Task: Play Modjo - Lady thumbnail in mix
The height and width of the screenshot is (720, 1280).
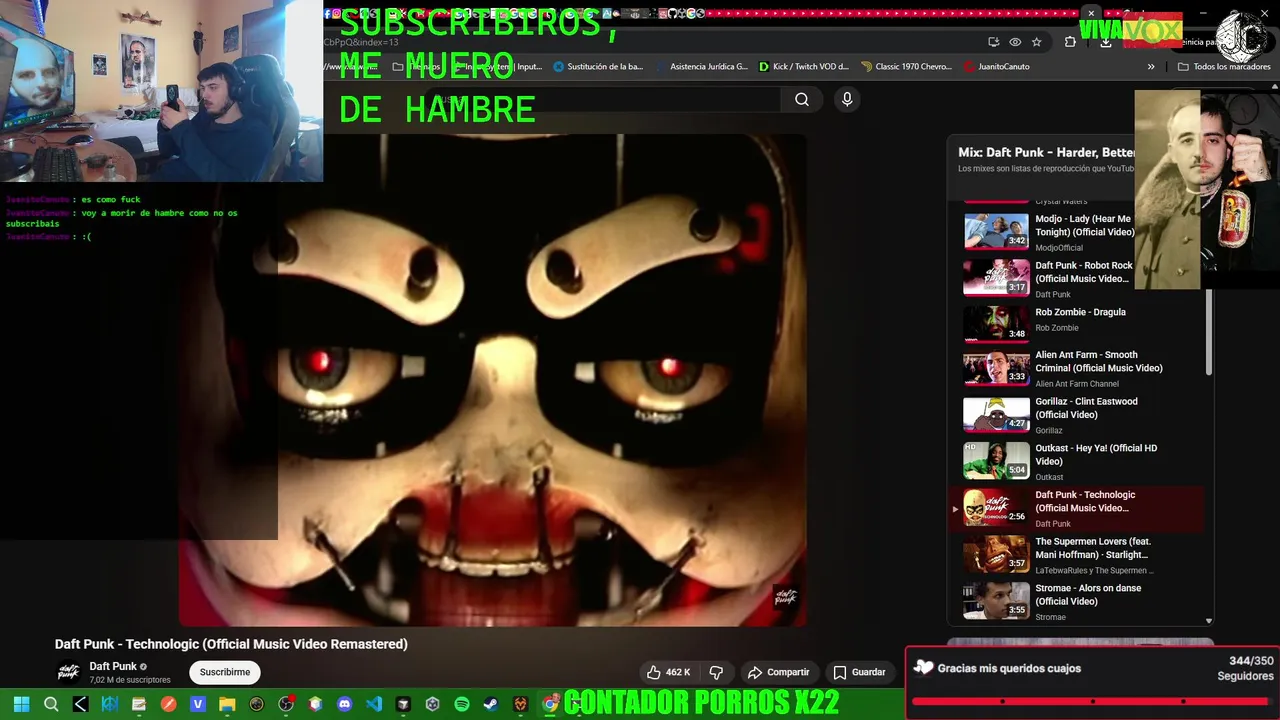Action: click(996, 231)
